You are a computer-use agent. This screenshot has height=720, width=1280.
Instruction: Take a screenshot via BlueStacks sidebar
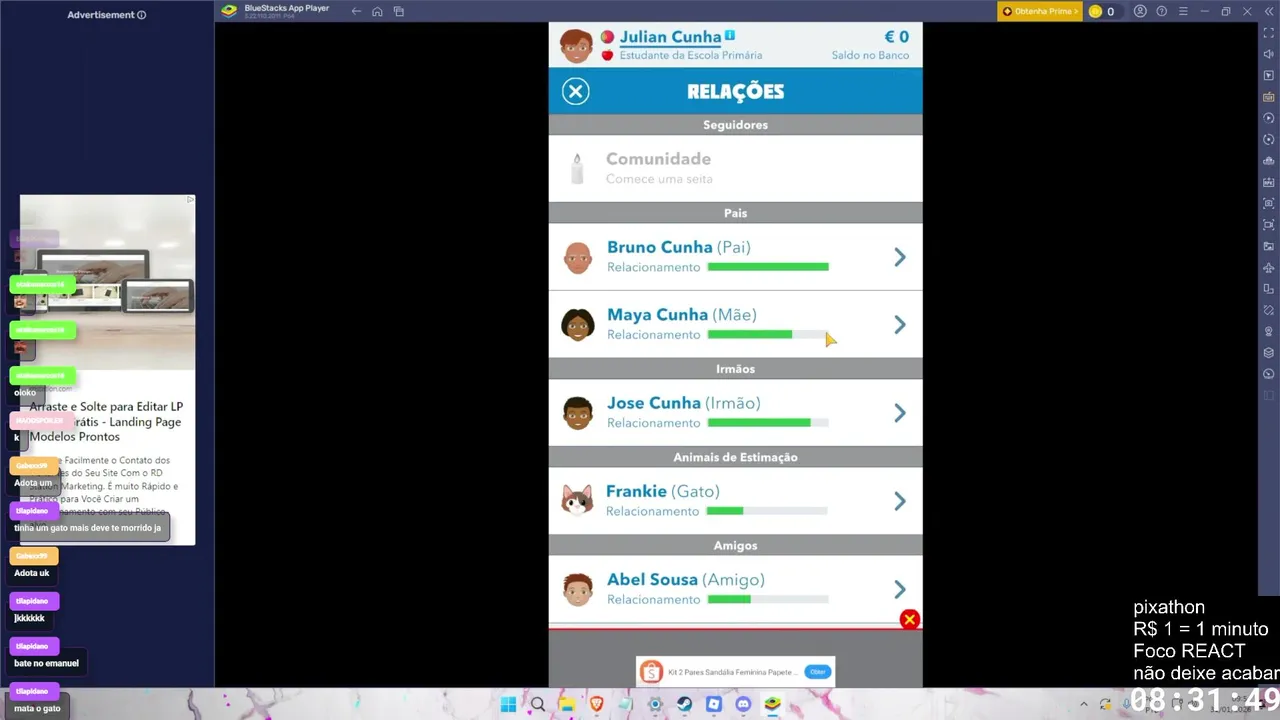1269,203
